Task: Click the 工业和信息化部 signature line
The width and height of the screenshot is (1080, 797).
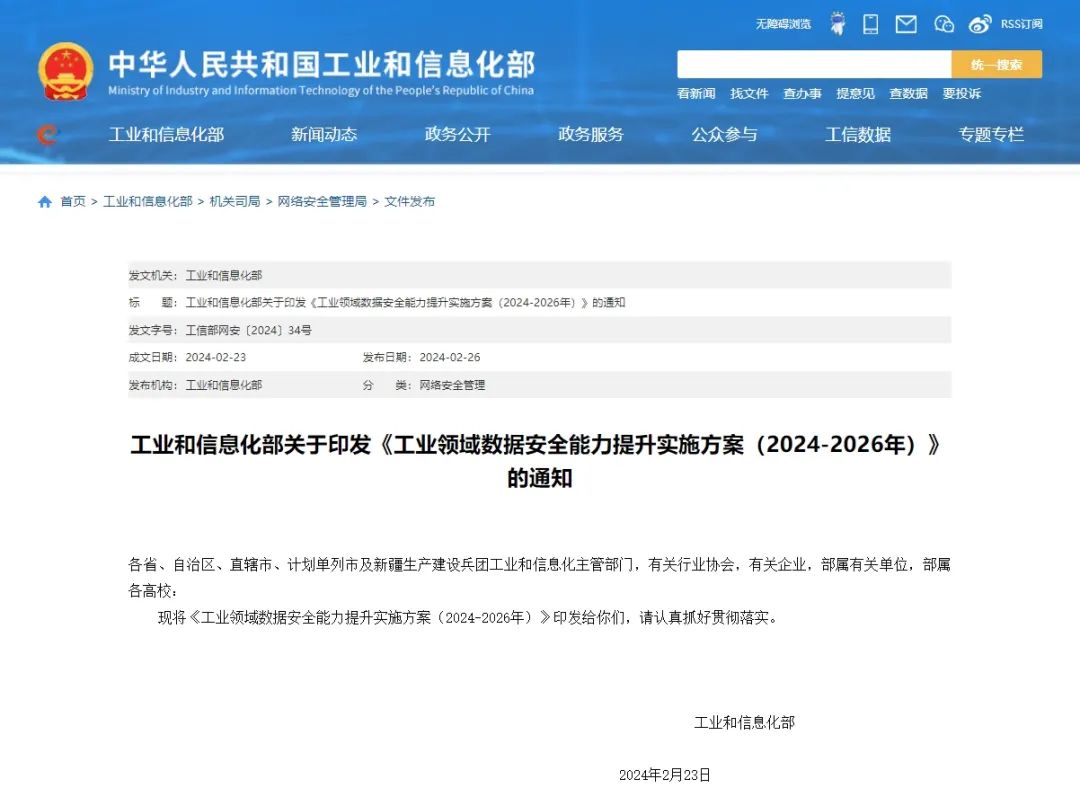Action: click(745, 723)
